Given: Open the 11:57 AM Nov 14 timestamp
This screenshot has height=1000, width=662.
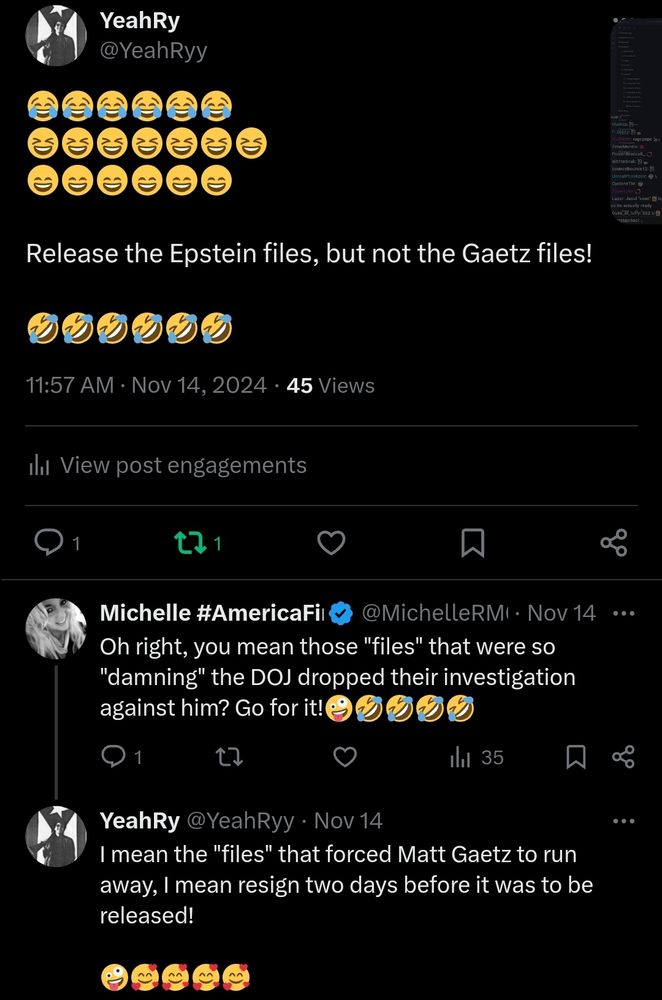Looking at the screenshot, I should (x=146, y=385).
